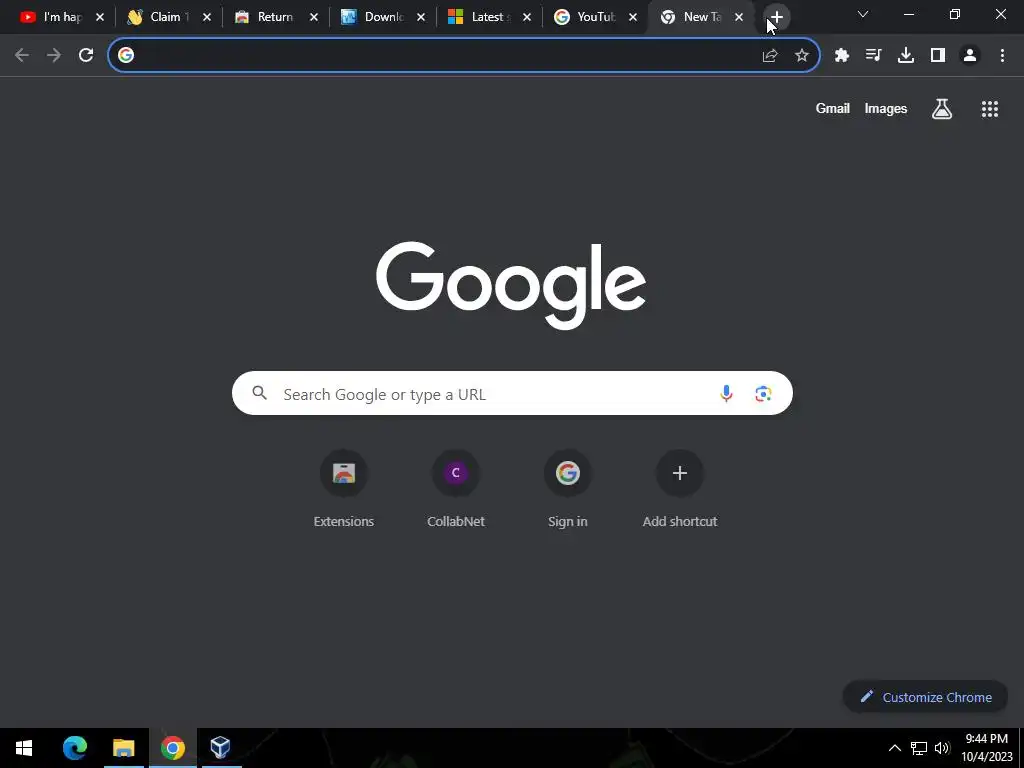Open Google apps grid
1024x768 pixels.
point(990,109)
